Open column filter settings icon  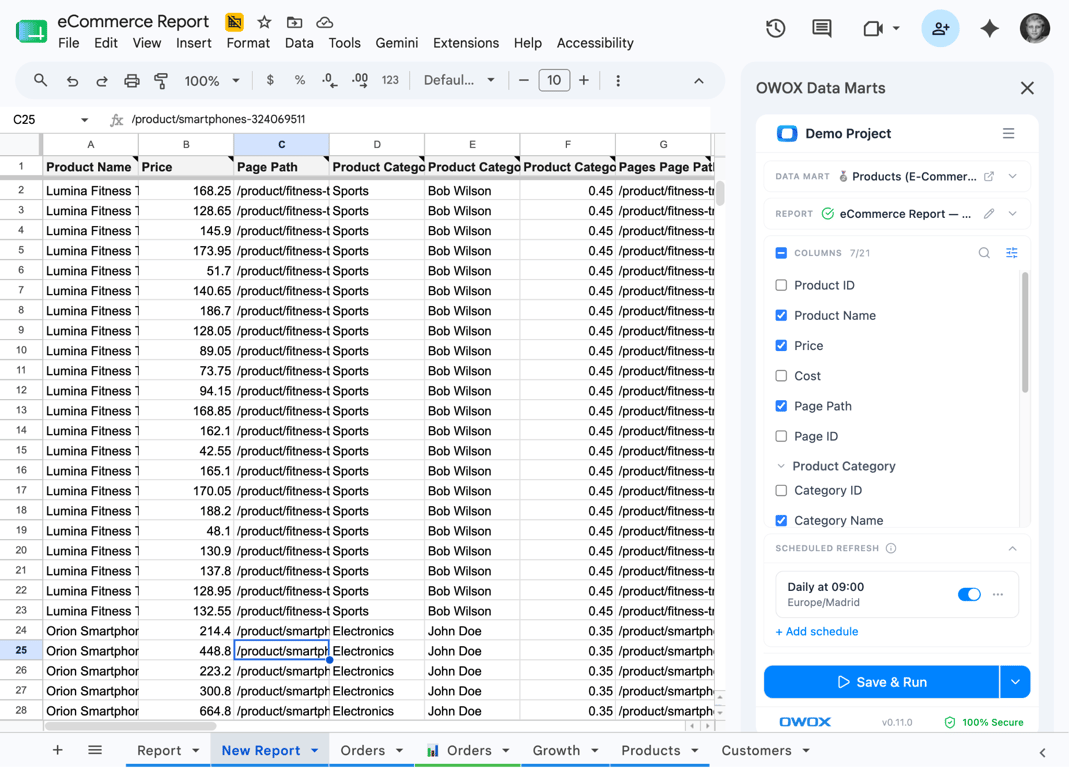pyautogui.click(x=1012, y=253)
